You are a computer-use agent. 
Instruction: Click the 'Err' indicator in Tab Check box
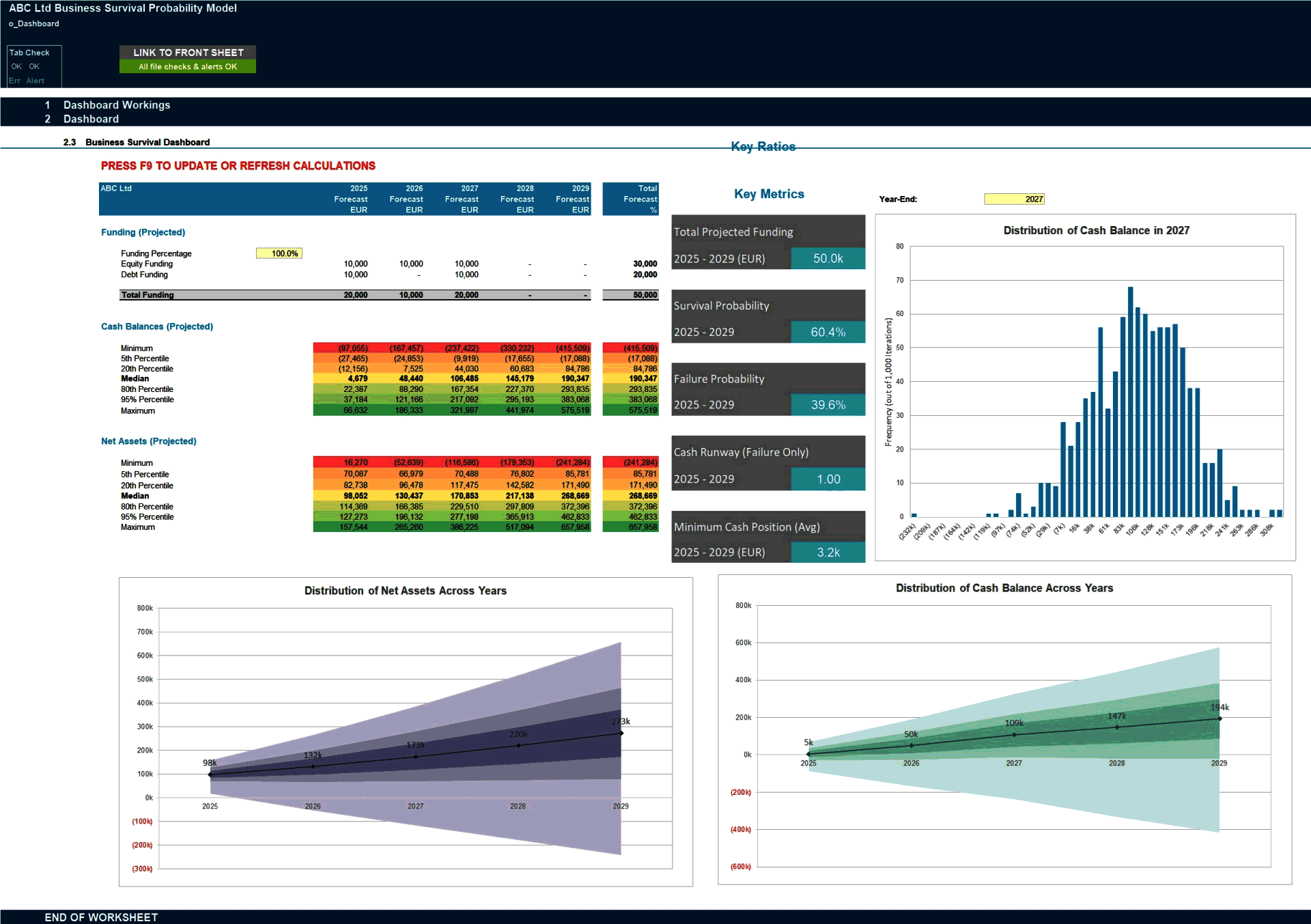pyautogui.click(x=15, y=81)
